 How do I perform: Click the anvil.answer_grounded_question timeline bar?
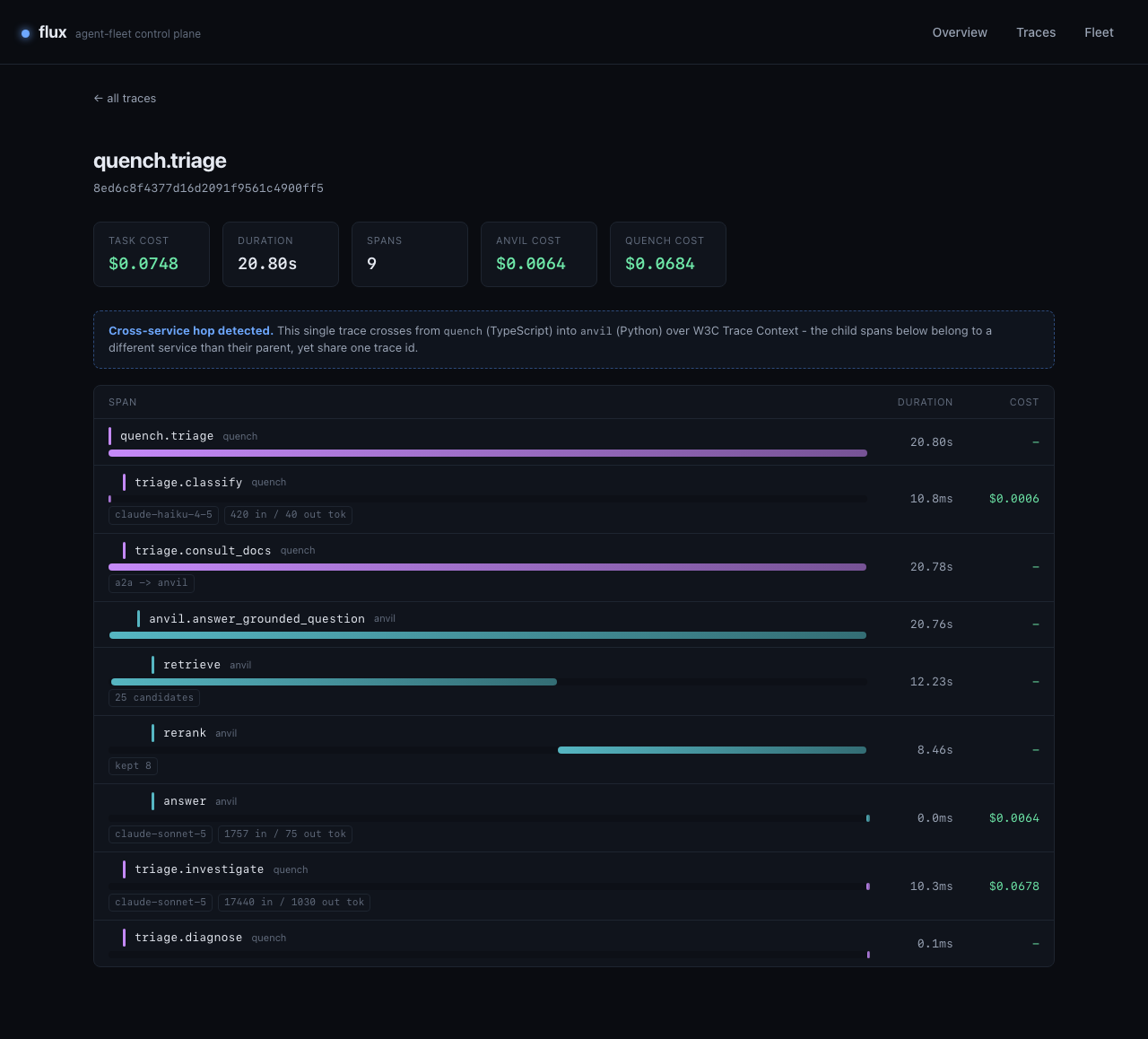coord(488,635)
